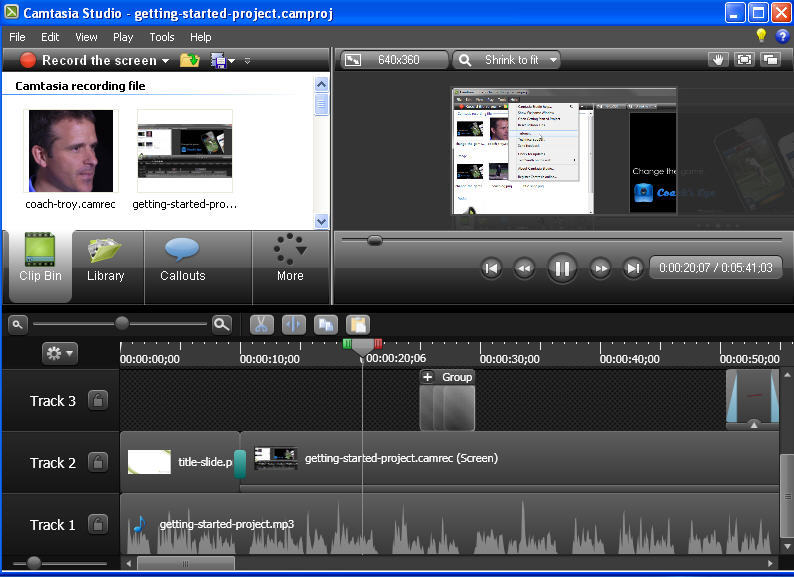Image resolution: width=794 pixels, height=577 pixels.
Task: Click the timeline vertical scroll down arrow
Action: point(787,547)
